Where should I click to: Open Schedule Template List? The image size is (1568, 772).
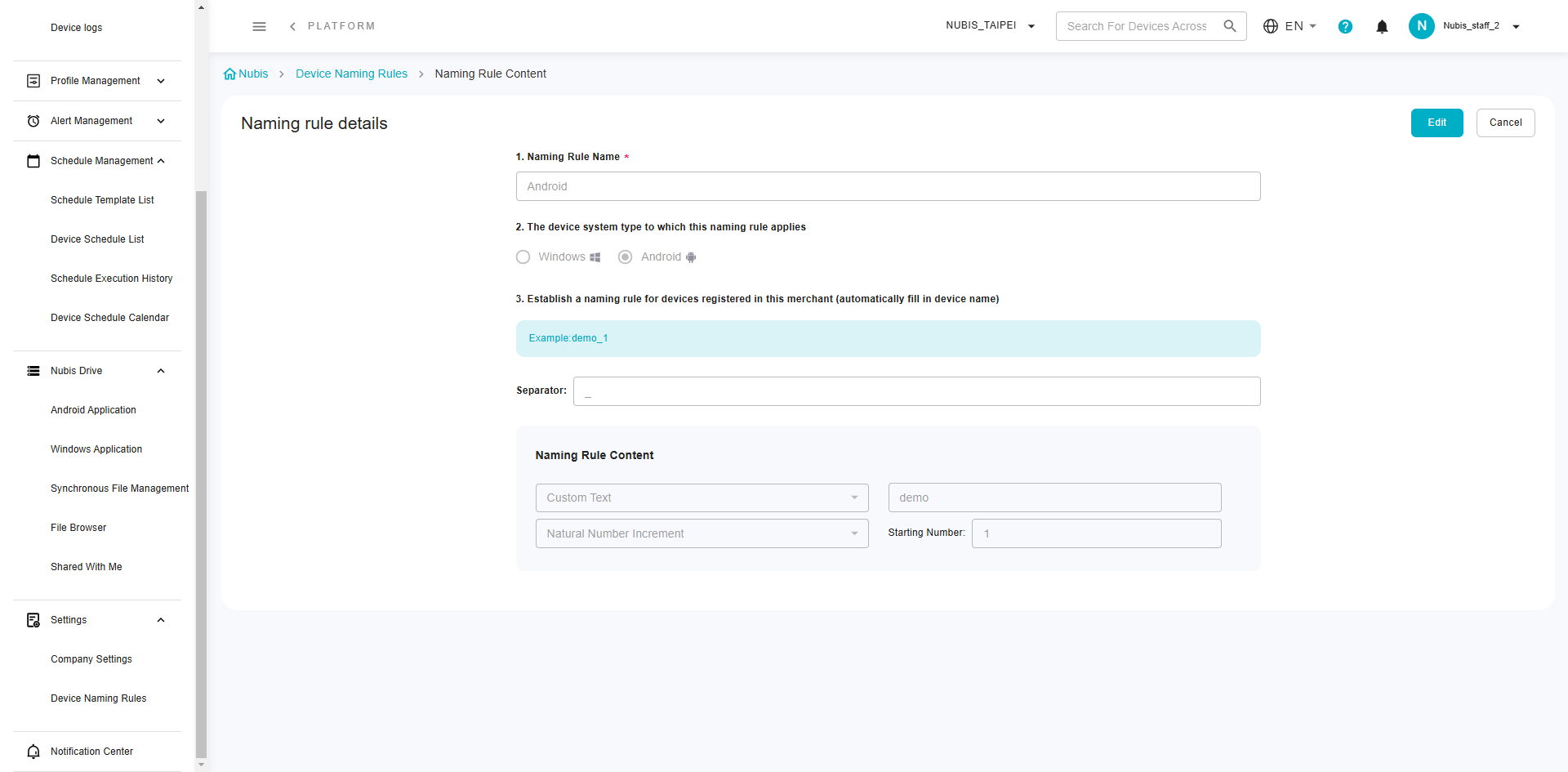pyautogui.click(x=102, y=200)
